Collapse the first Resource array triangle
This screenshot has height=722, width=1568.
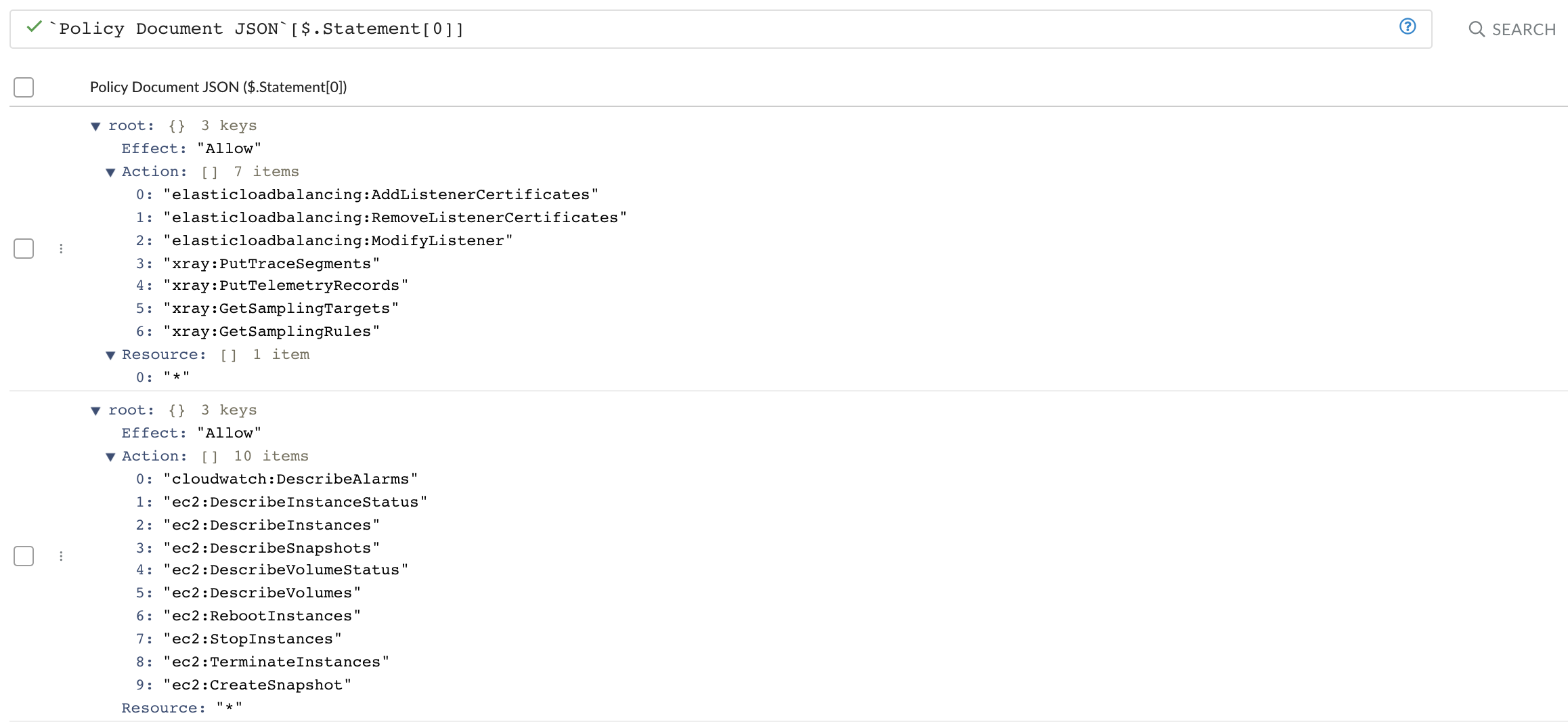(110, 356)
